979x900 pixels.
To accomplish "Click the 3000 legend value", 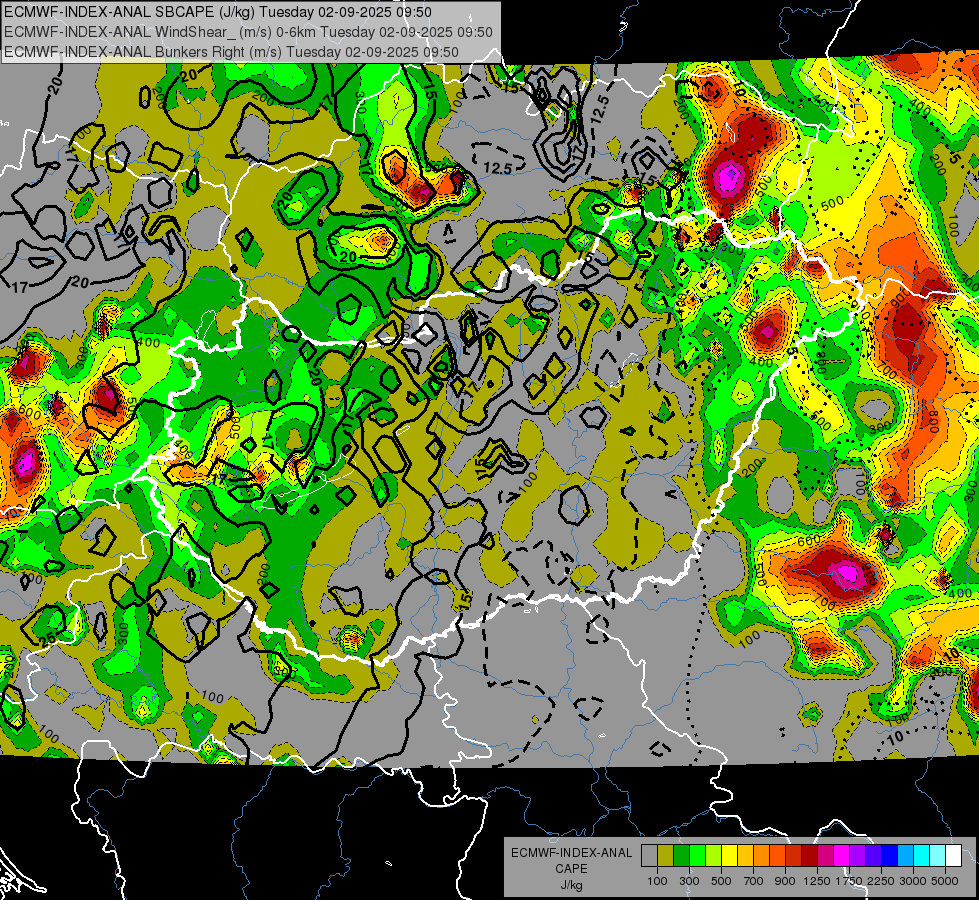I will pyautogui.click(x=913, y=881).
